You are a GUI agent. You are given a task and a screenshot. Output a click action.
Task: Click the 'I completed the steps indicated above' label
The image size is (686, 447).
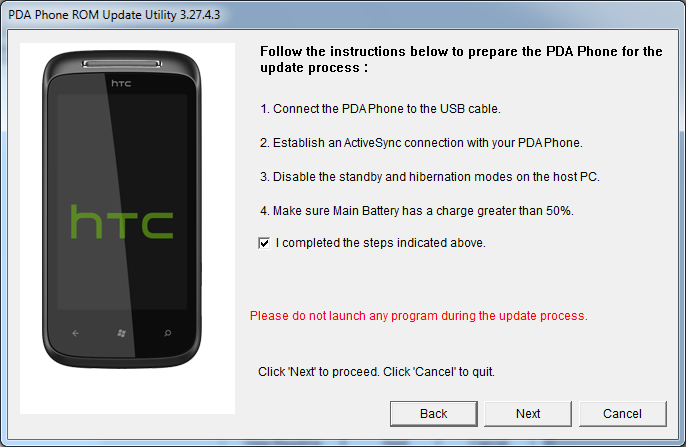[x=381, y=243]
